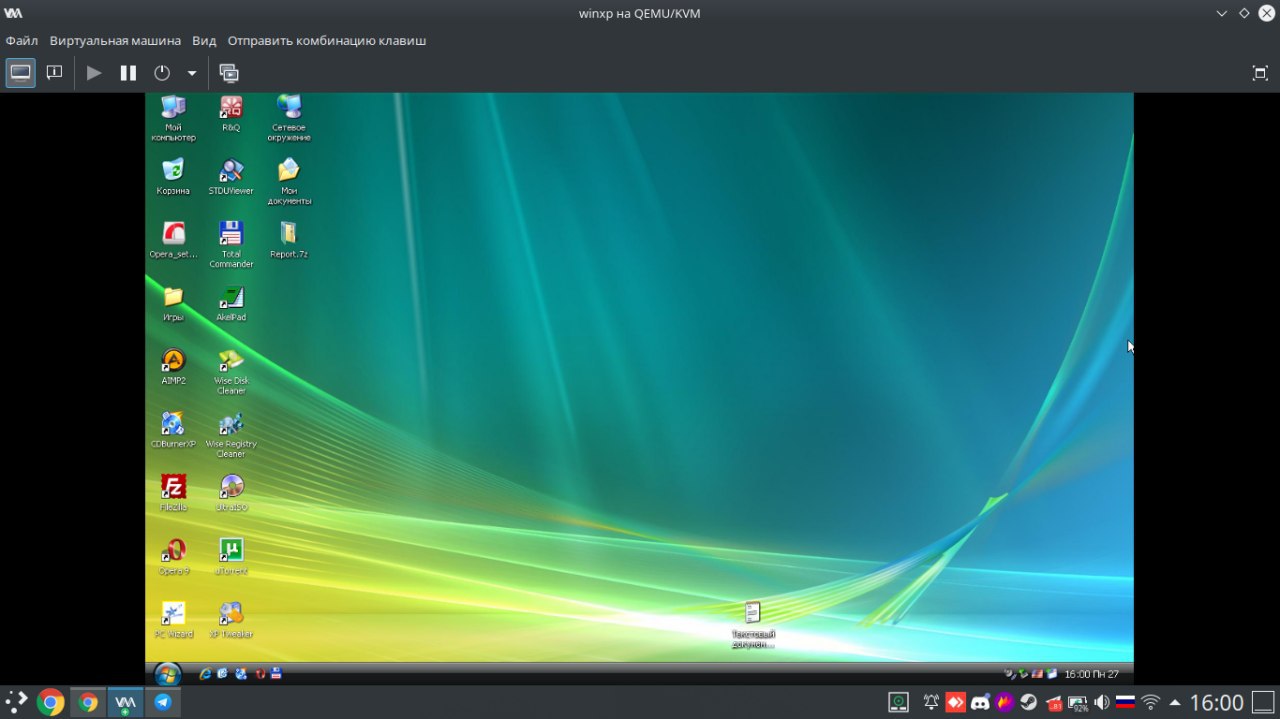The image size is (1280, 719).
Task: Open the Игры folder on desktop
Action: (173, 303)
